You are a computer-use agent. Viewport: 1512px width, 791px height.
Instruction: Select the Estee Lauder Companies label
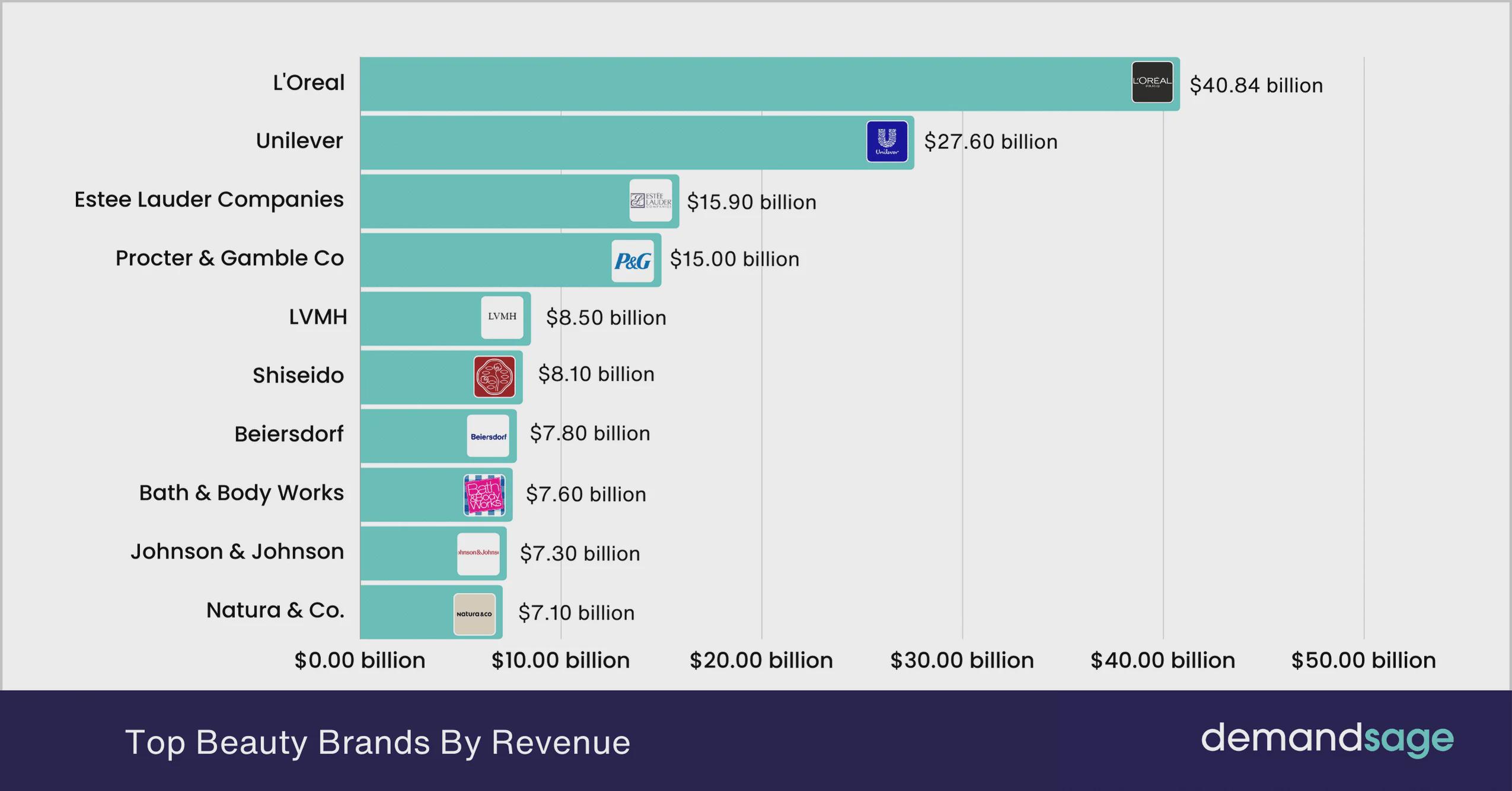209,199
